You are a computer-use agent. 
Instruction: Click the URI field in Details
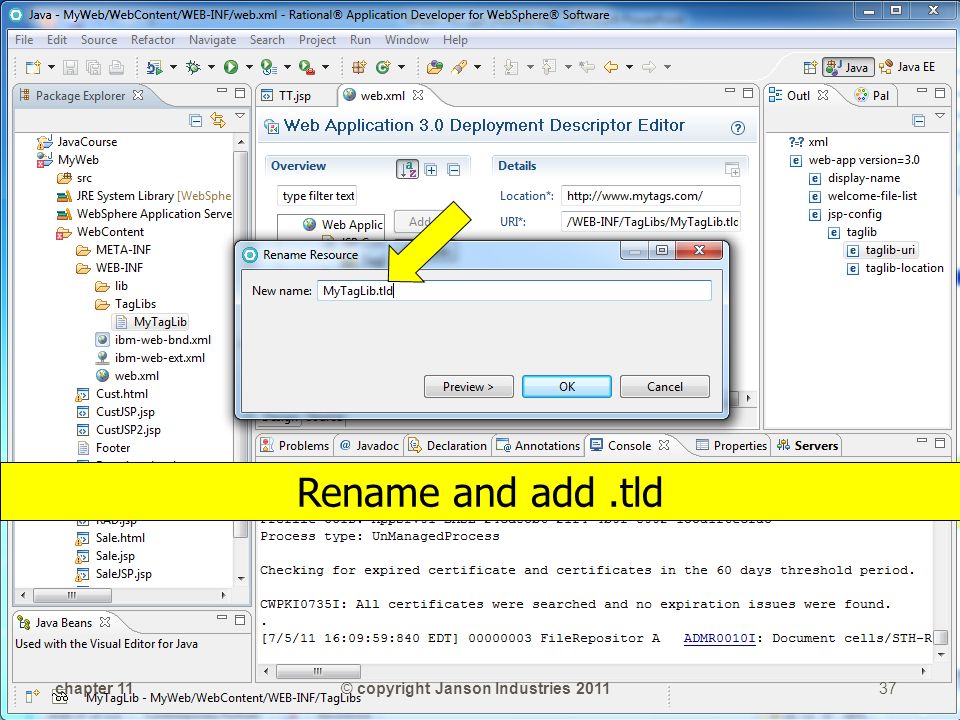(x=651, y=222)
